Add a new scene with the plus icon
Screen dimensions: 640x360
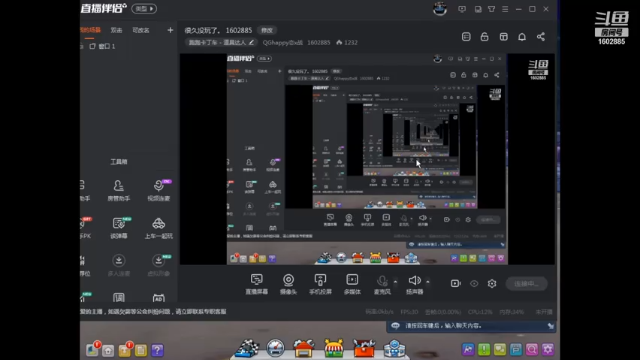(170, 30)
